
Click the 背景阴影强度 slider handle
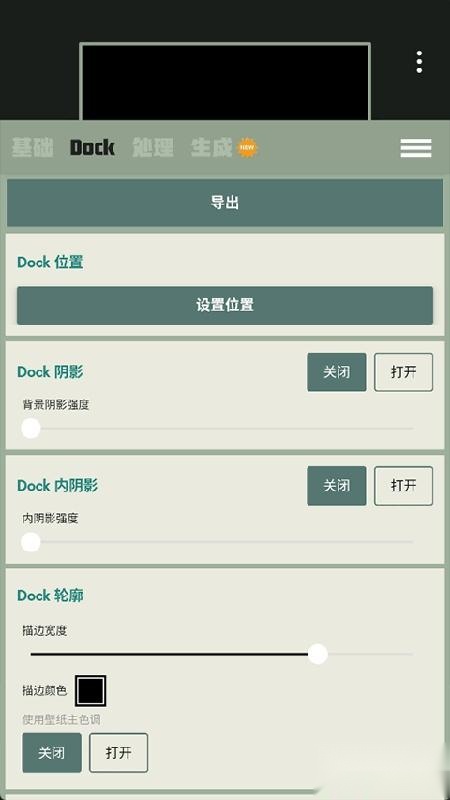tap(31, 429)
